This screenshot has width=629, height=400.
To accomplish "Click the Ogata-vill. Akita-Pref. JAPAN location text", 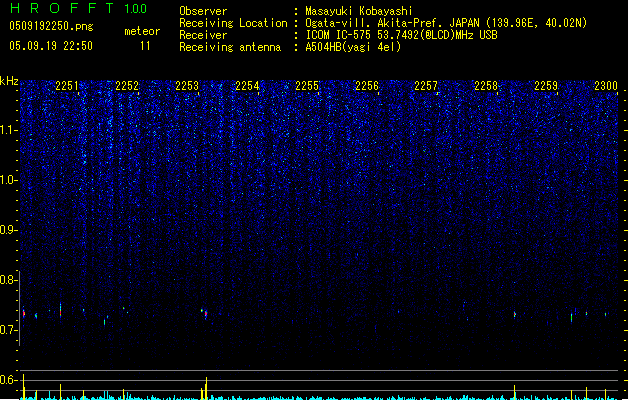I will tap(446, 23).
